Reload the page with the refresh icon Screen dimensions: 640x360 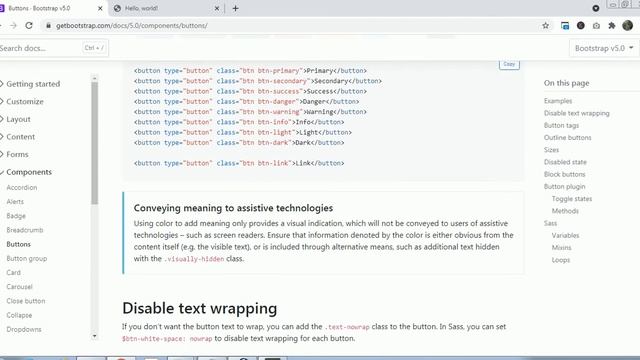pos(29,25)
